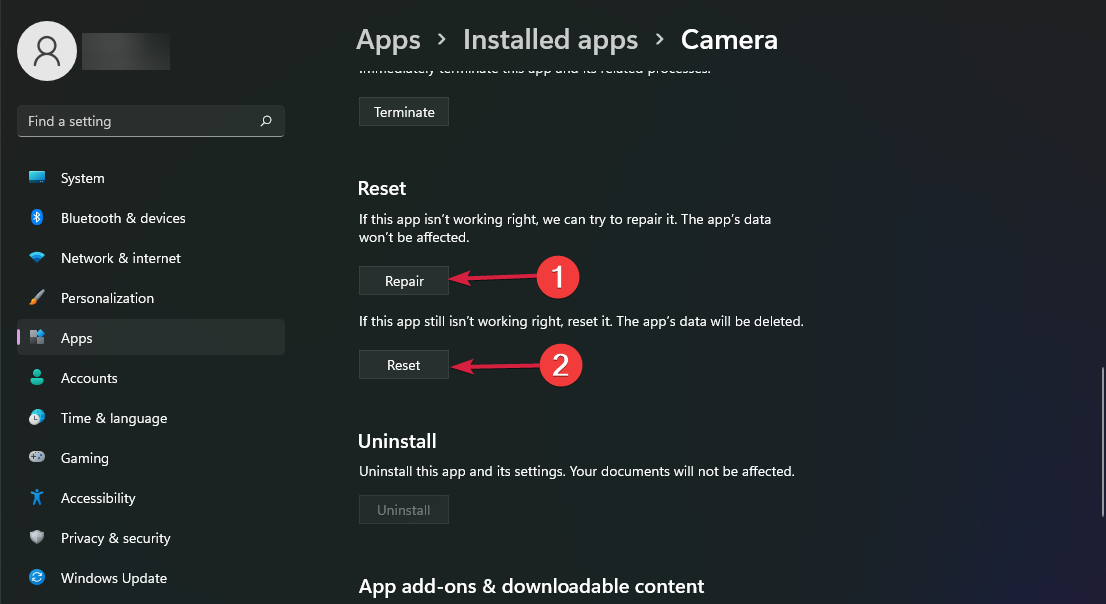Open the Personalization brush icon
The image size is (1106, 604).
(37, 298)
